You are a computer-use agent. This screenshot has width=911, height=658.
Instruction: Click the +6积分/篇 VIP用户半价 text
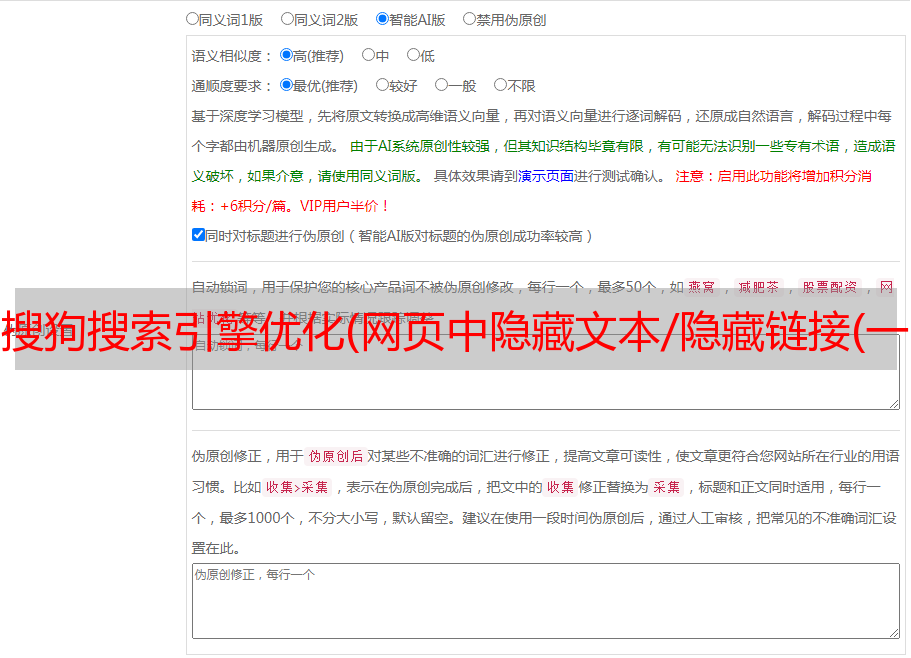coord(304,206)
